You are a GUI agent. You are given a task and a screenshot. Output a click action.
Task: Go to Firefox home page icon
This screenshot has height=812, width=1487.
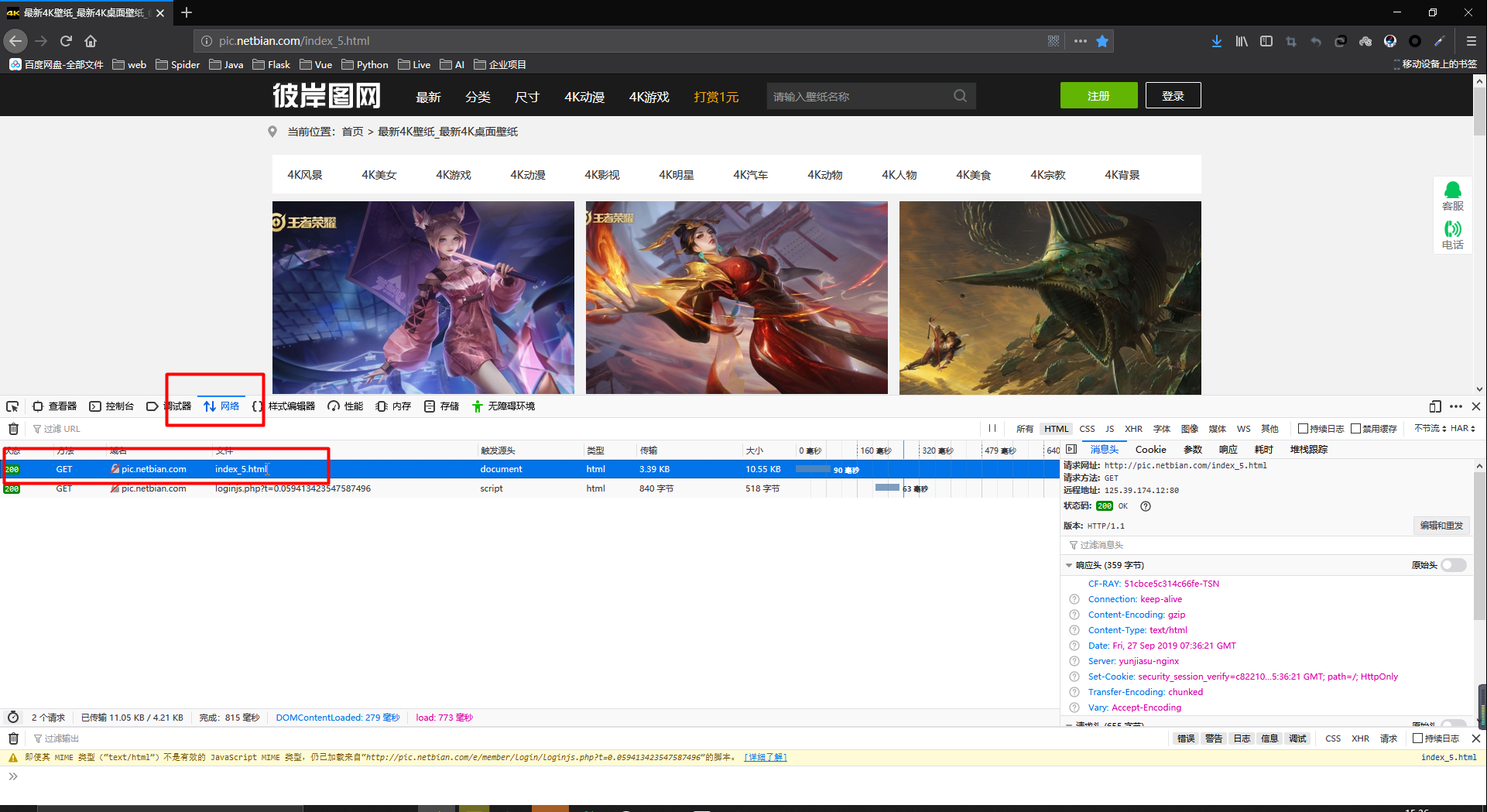[91, 41]
